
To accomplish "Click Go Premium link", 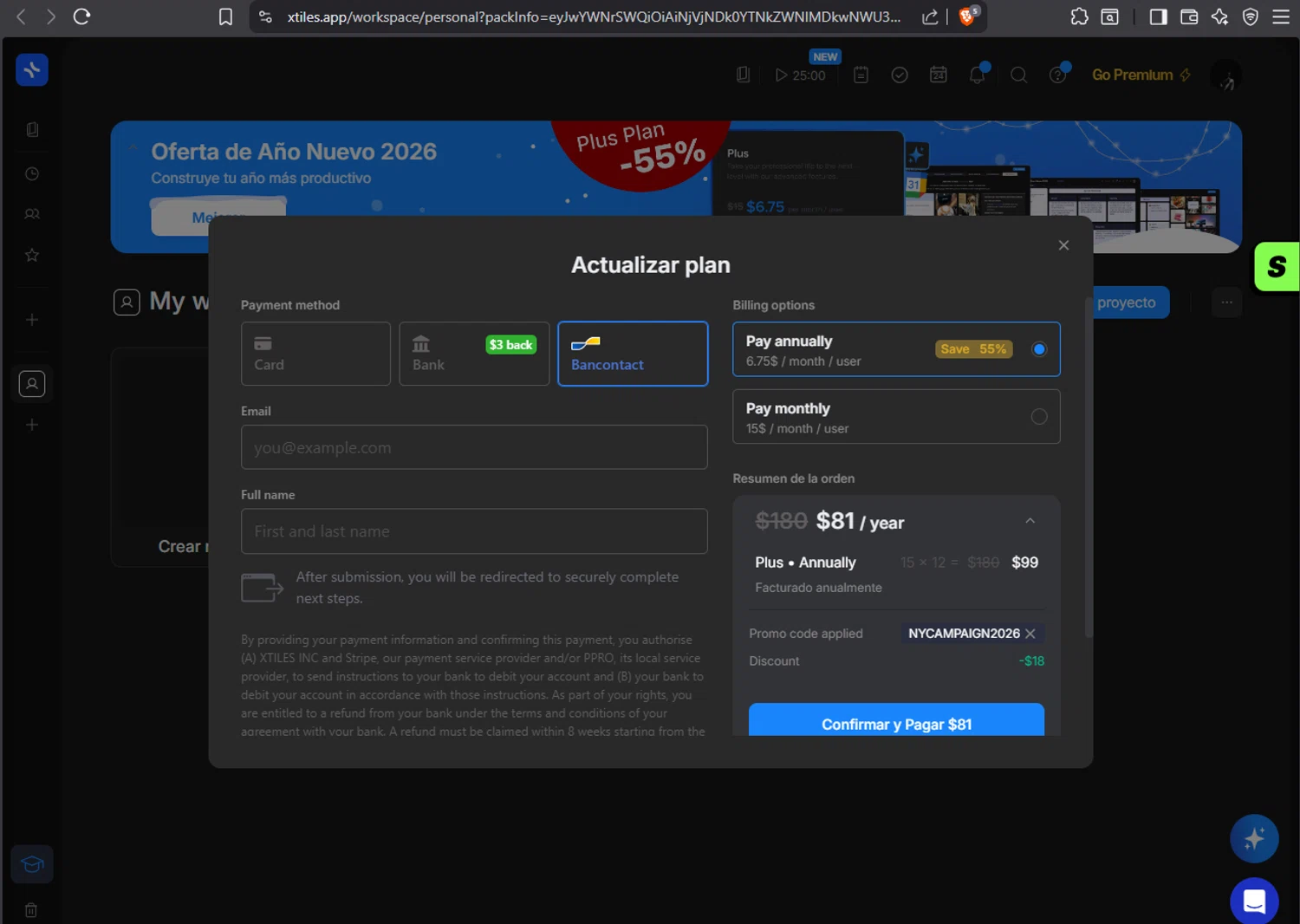I will click(x=1141, y=75).
